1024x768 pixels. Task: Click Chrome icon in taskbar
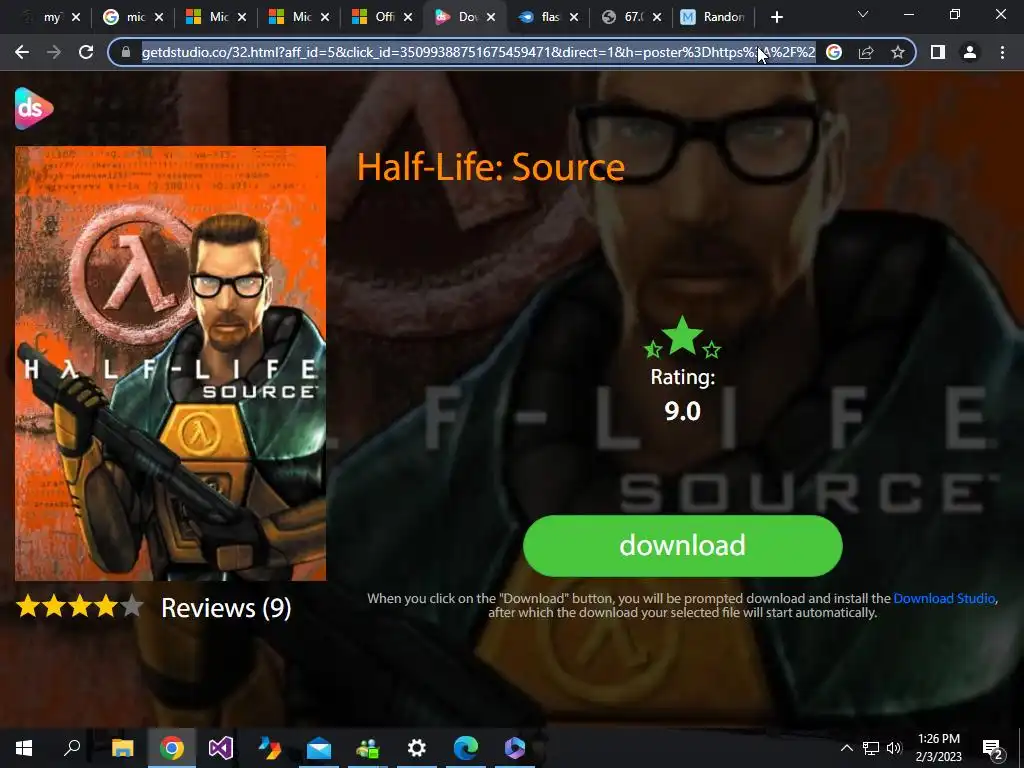pos(172,748)
